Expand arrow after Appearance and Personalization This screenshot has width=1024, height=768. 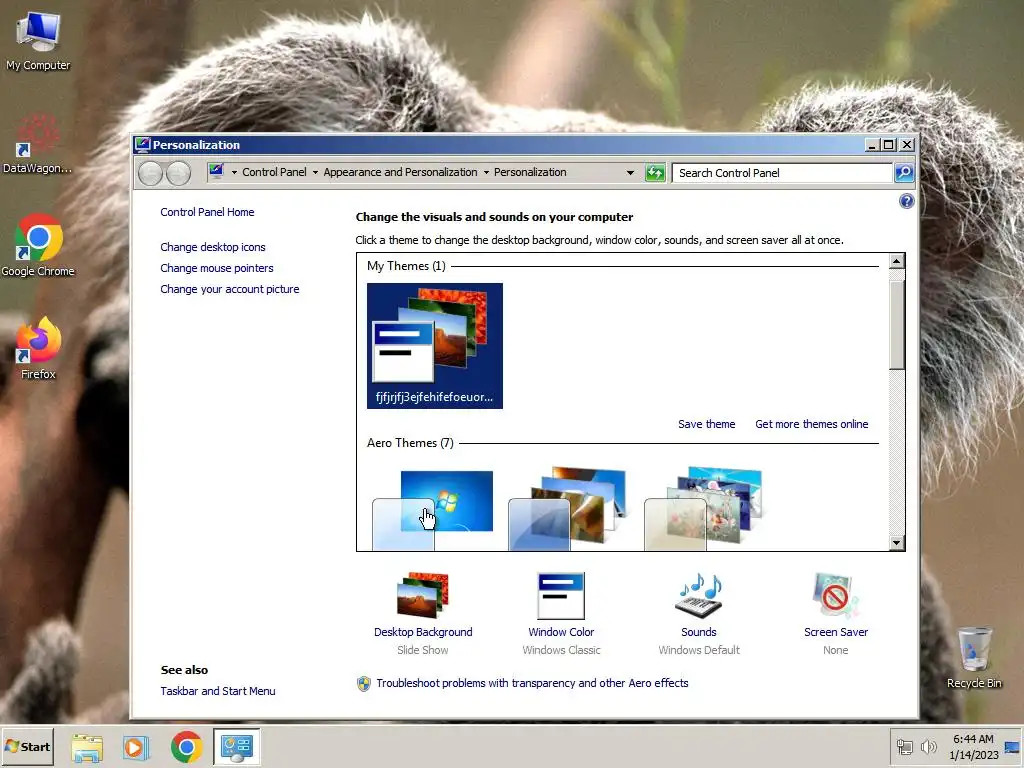tap(486, 173)
